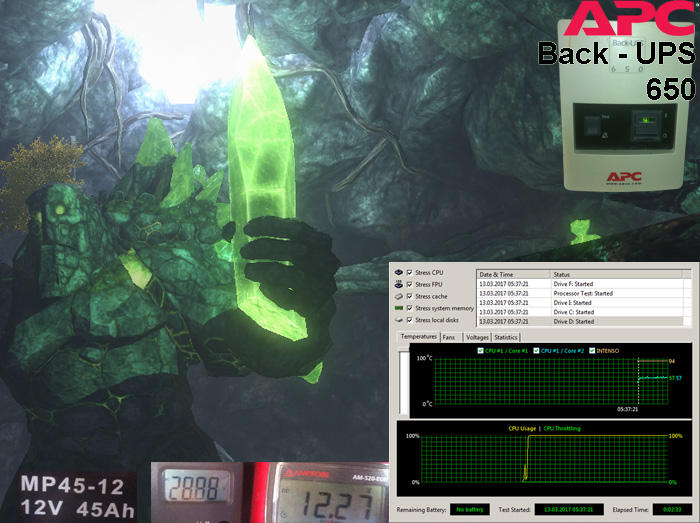Click the Elapsed Time 0:02:33 field
The height and width of the screenshot is (523, 700).
coord(672,510)
